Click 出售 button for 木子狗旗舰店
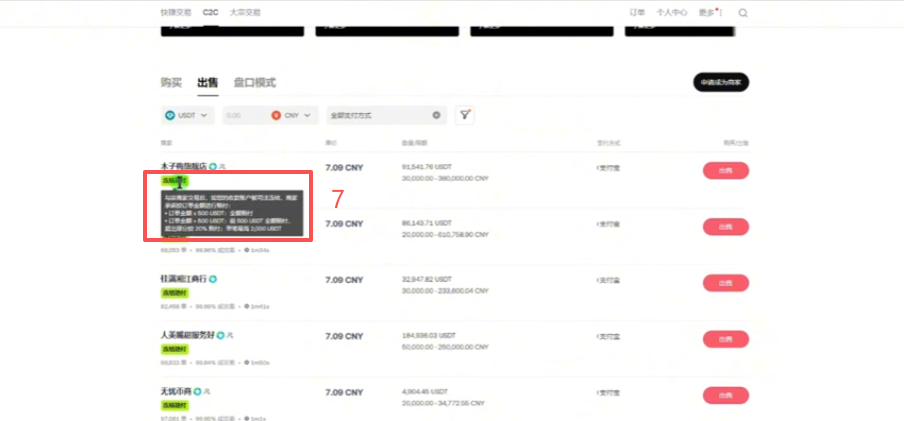 click(x=726, y=171)
